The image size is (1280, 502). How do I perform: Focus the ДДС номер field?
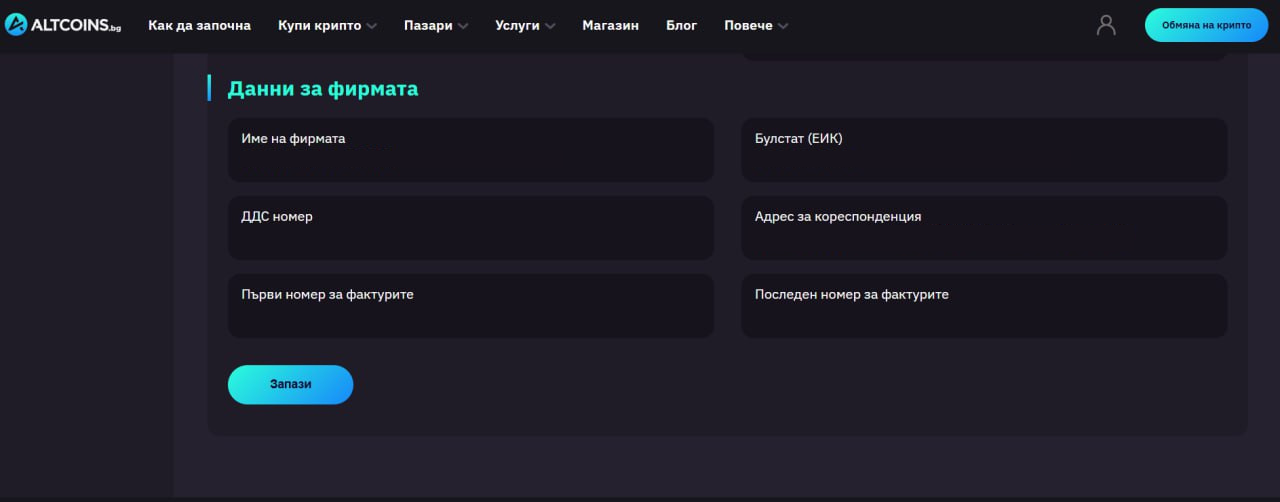click(471, 228)
